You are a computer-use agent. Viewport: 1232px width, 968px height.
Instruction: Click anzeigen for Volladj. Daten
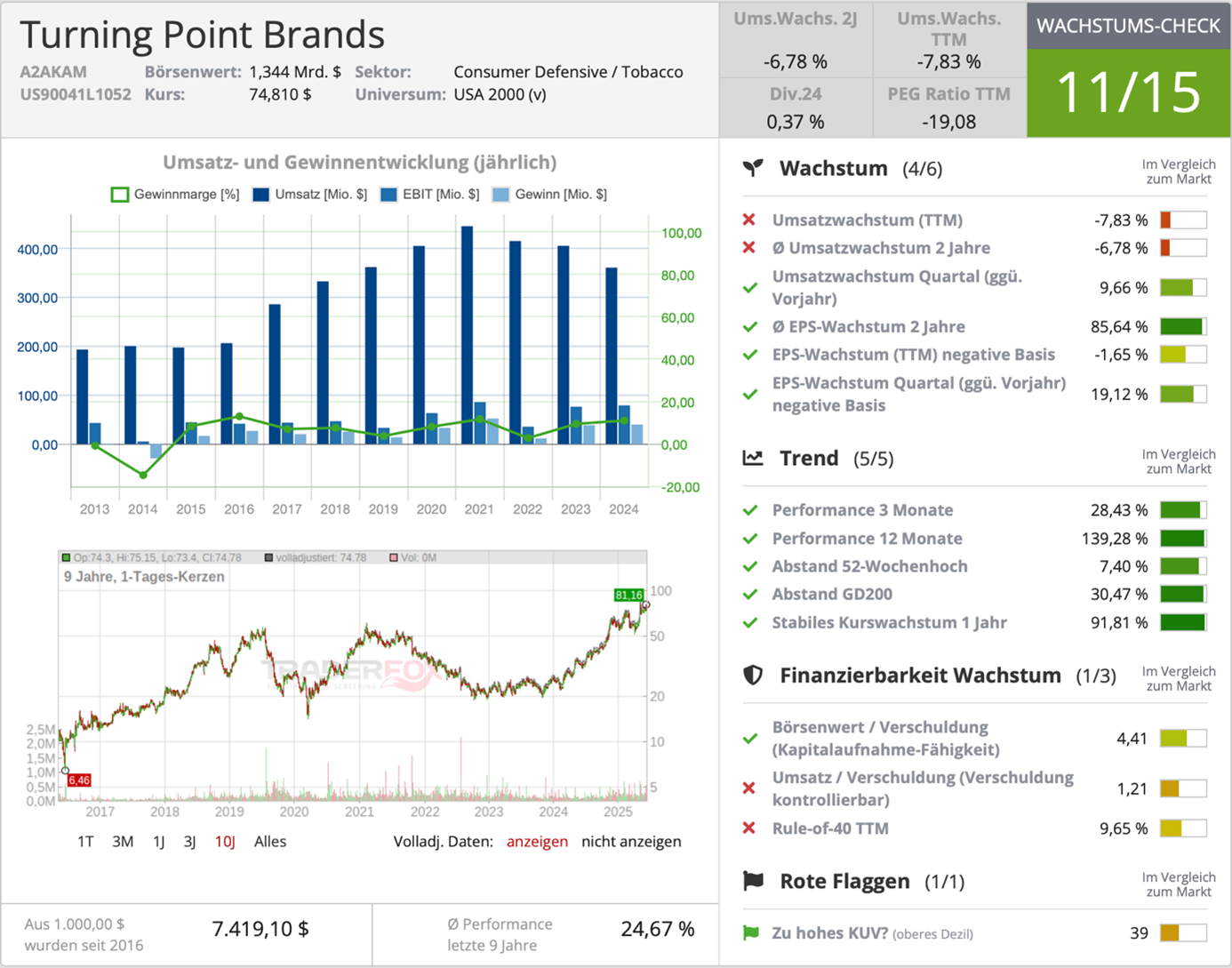coord(537,841)
